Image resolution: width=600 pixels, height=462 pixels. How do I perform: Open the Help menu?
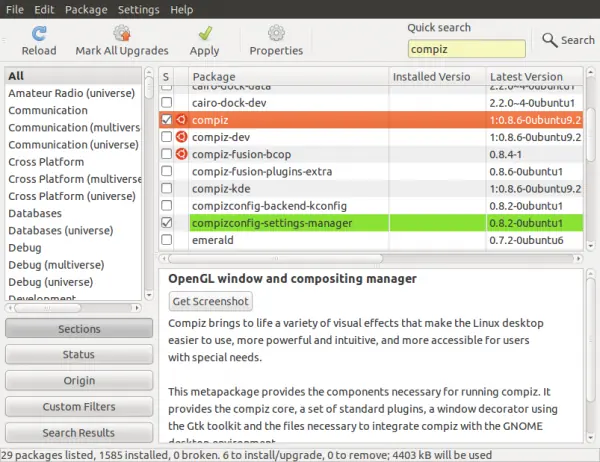182,10
